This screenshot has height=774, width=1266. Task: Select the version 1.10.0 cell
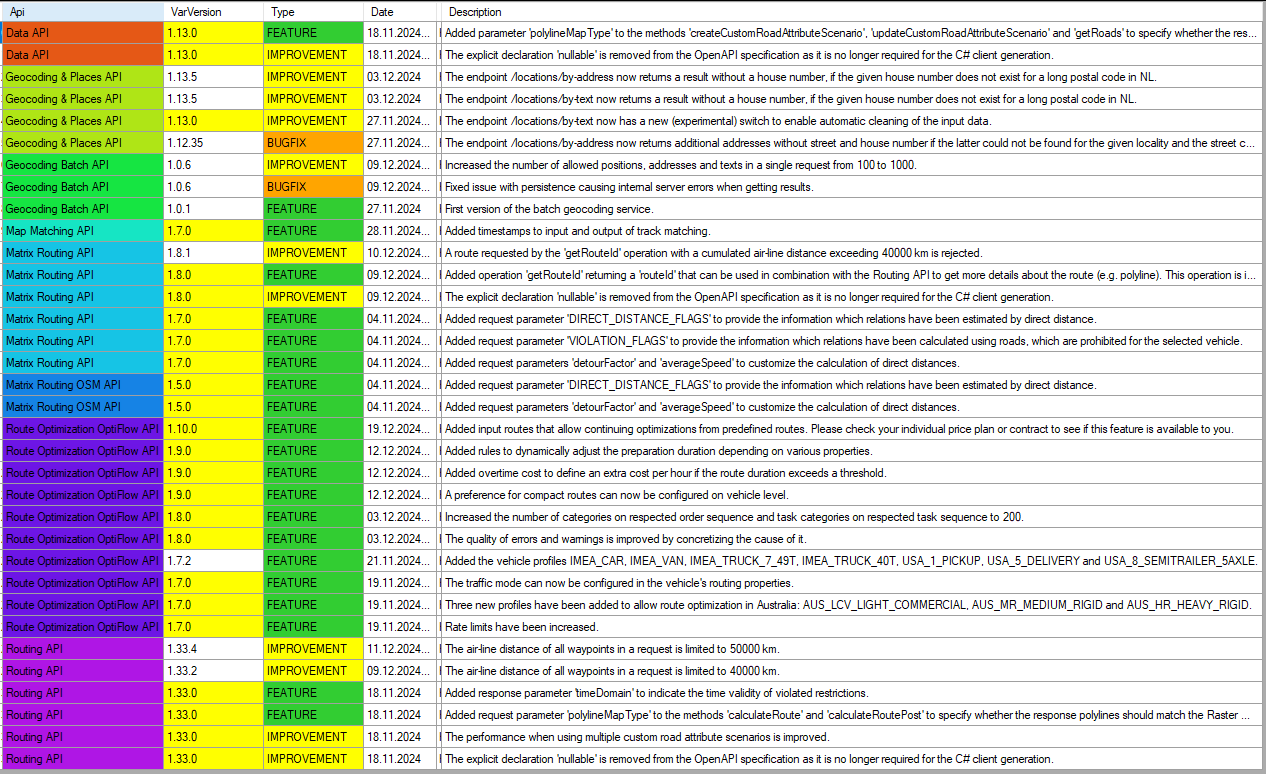[x=213, y=429]
